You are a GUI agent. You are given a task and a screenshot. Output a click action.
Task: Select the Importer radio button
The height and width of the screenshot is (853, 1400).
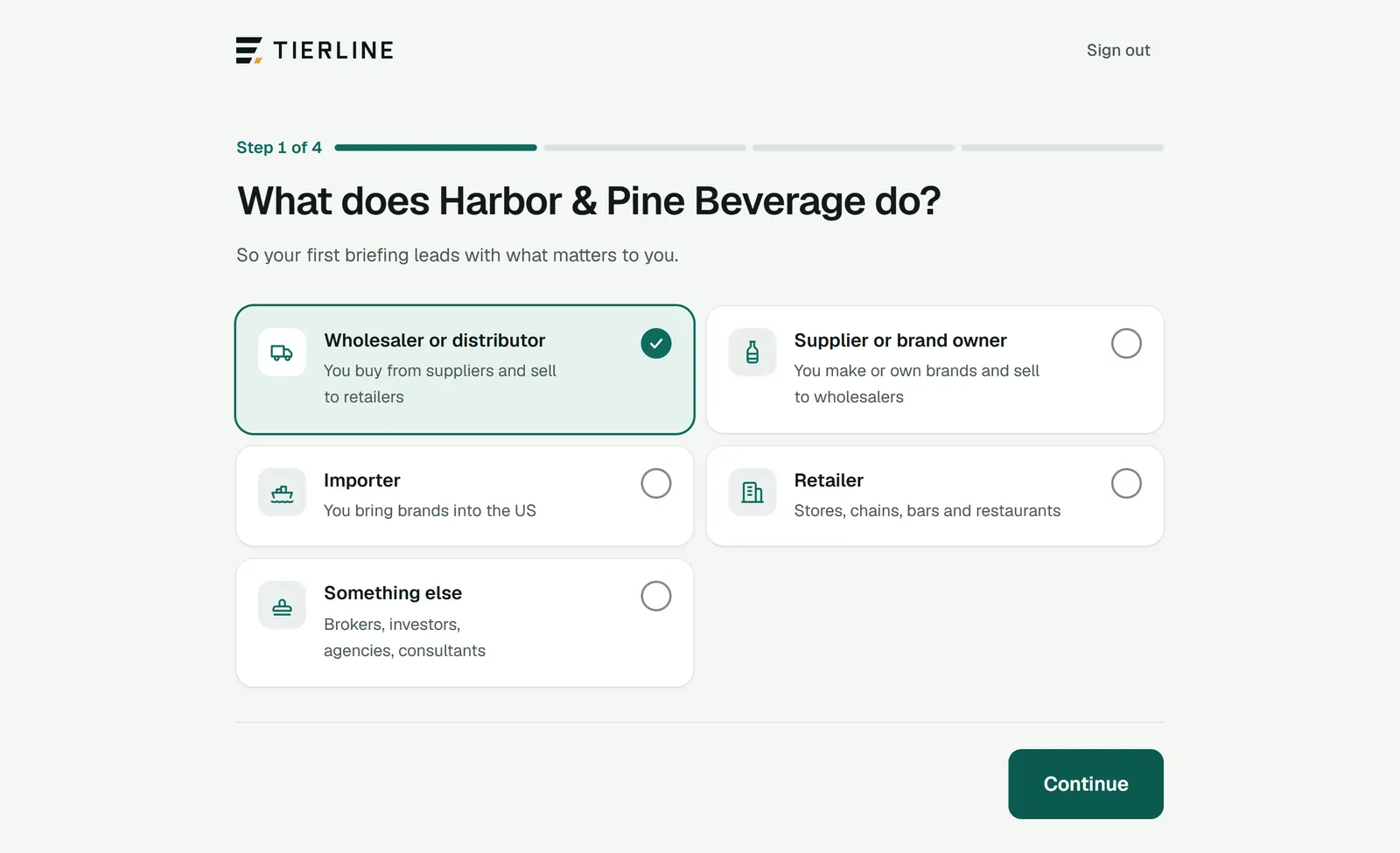[656, 483]
